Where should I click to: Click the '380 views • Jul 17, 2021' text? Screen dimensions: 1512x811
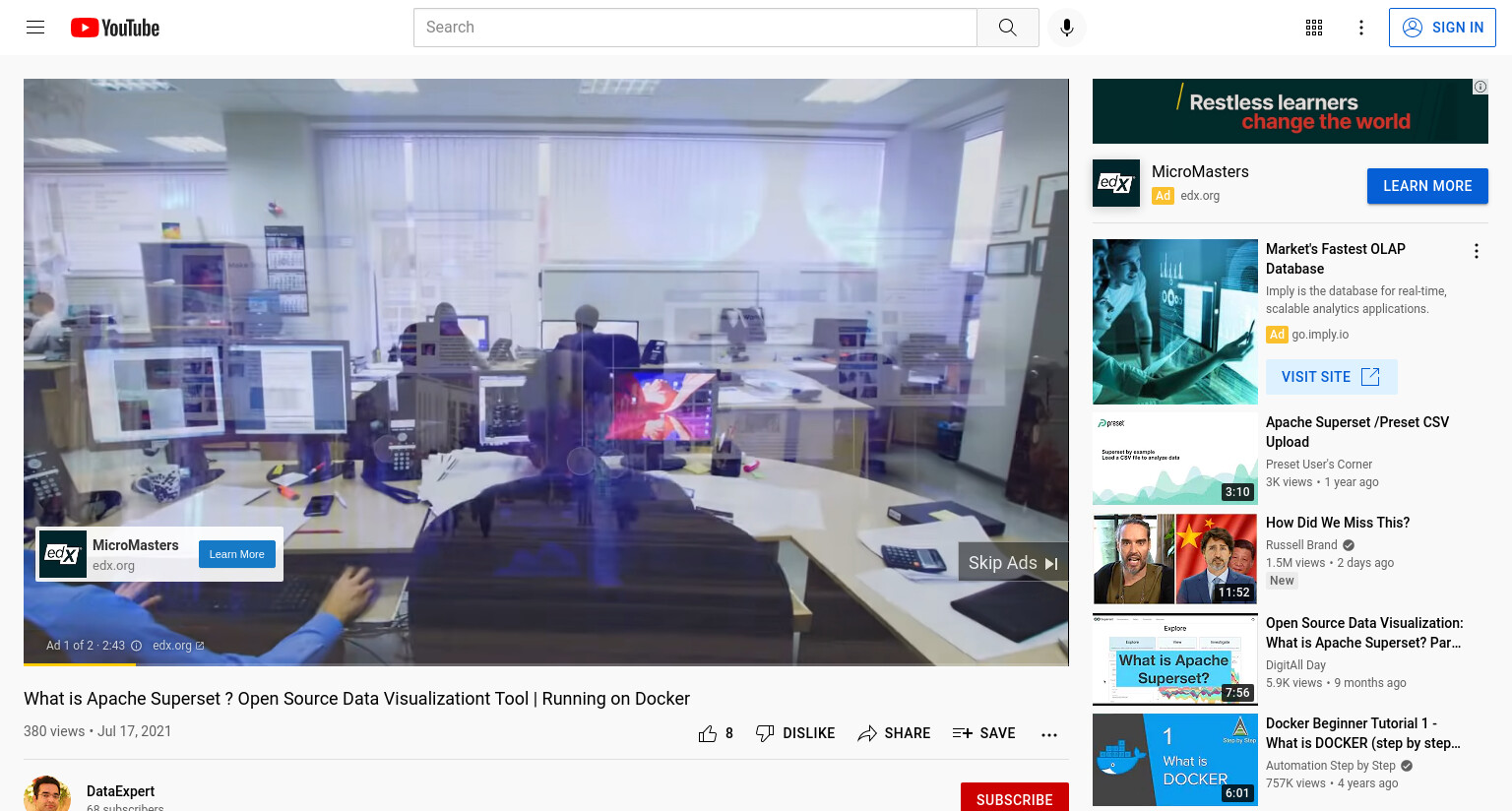97,731
